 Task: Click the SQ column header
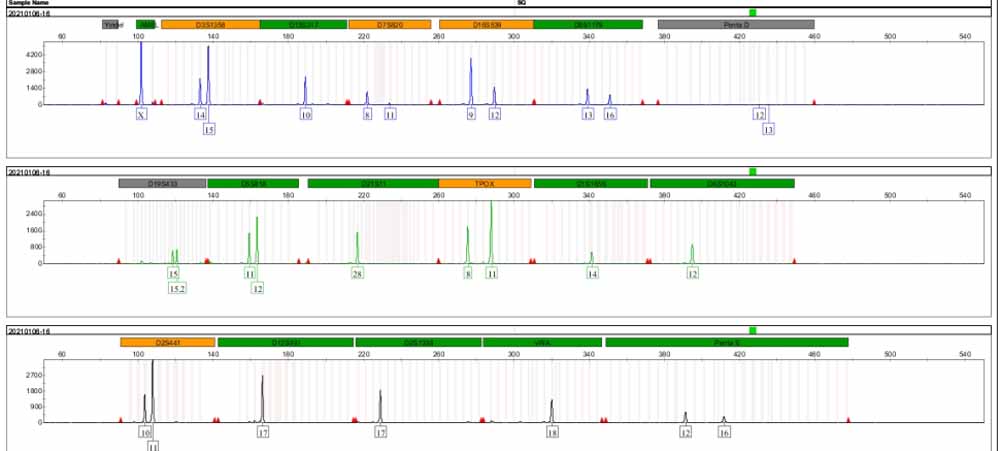click(522, 3)
